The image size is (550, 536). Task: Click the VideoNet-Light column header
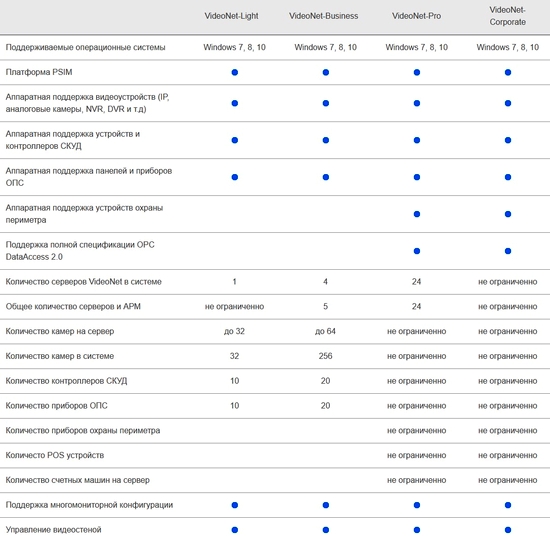pyautogui.click(x=232, y=16)
